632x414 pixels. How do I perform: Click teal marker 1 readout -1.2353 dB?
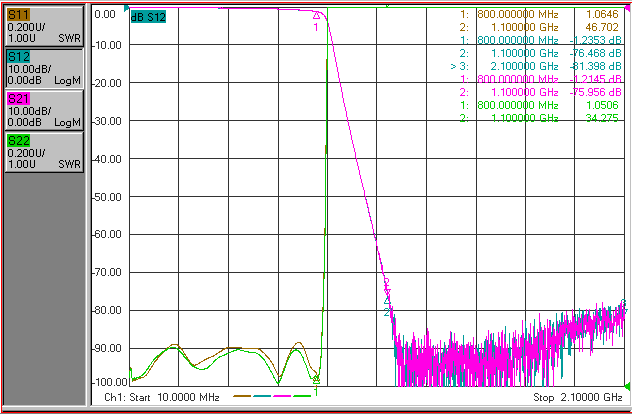coord(595,40)
